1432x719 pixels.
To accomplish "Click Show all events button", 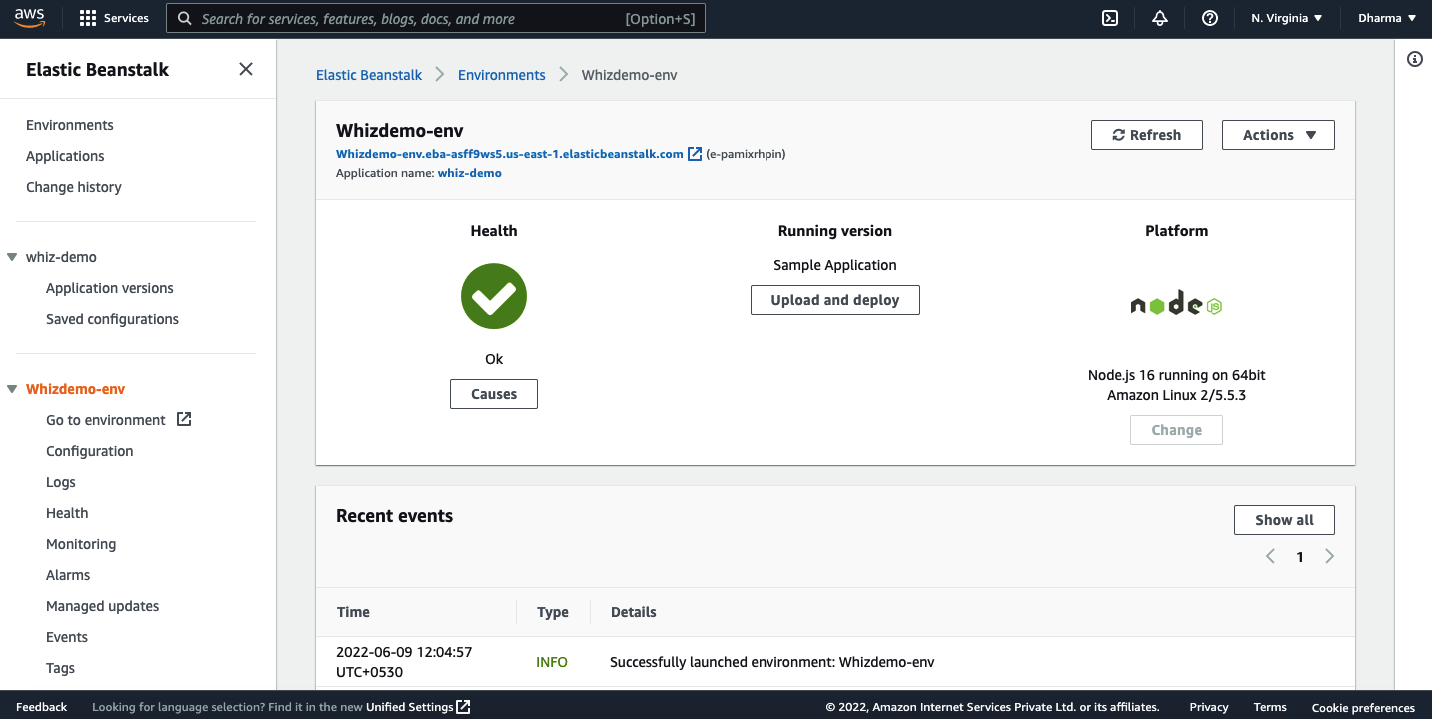I will click(x=1284, y=520).
